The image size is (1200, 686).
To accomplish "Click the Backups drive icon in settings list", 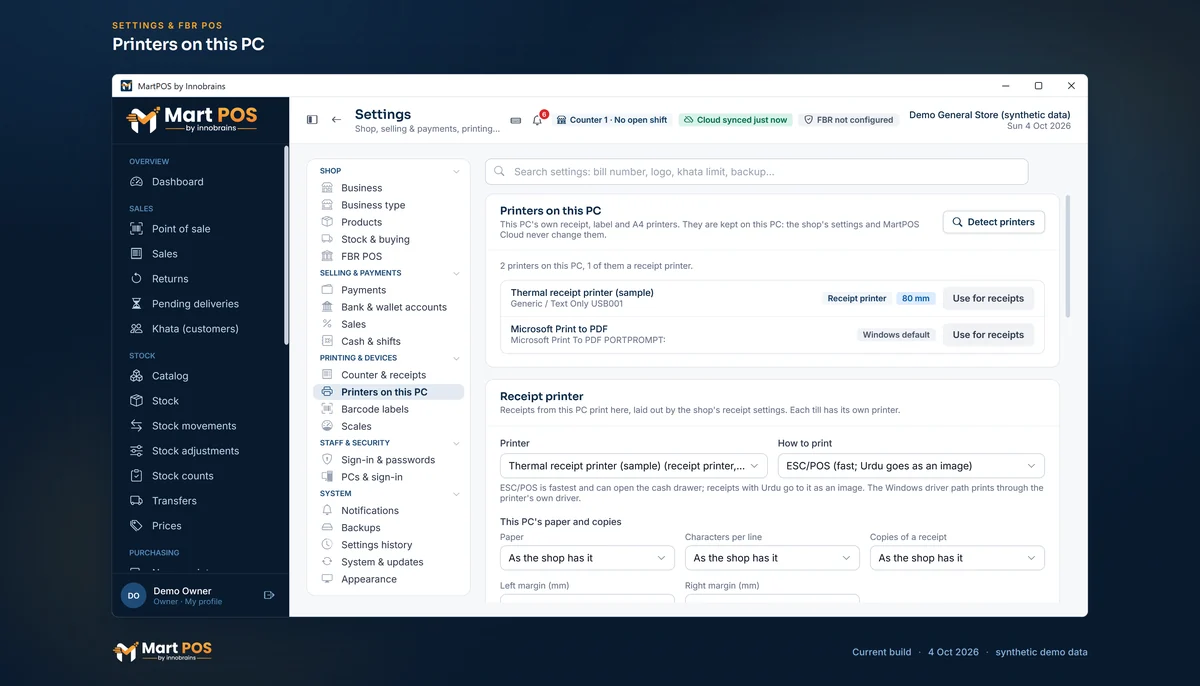I will tap(327, 528).
